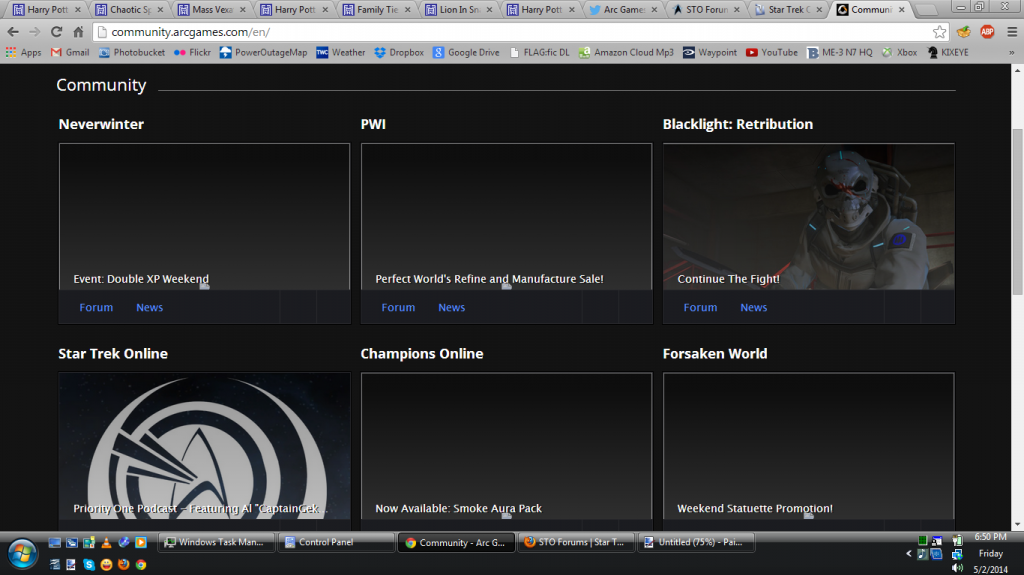Expand the bookmarks bar overflow chevron

pos(1012,52)
